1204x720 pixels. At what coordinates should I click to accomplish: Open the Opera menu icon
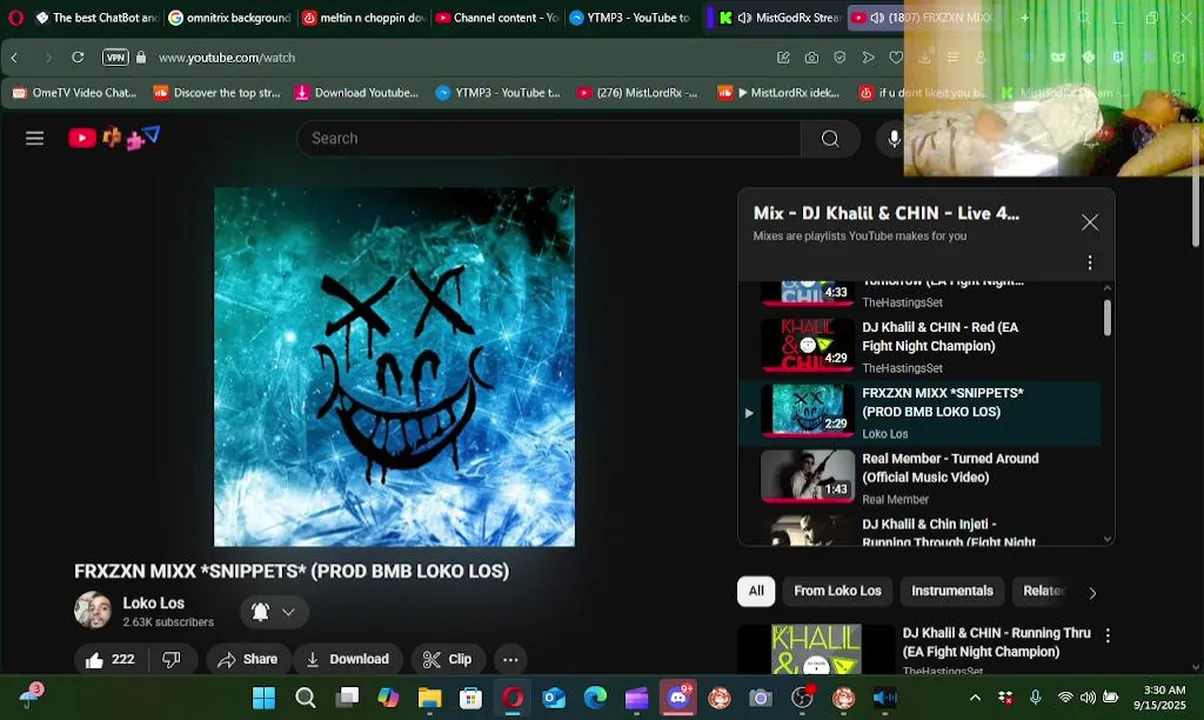[15, 17]
